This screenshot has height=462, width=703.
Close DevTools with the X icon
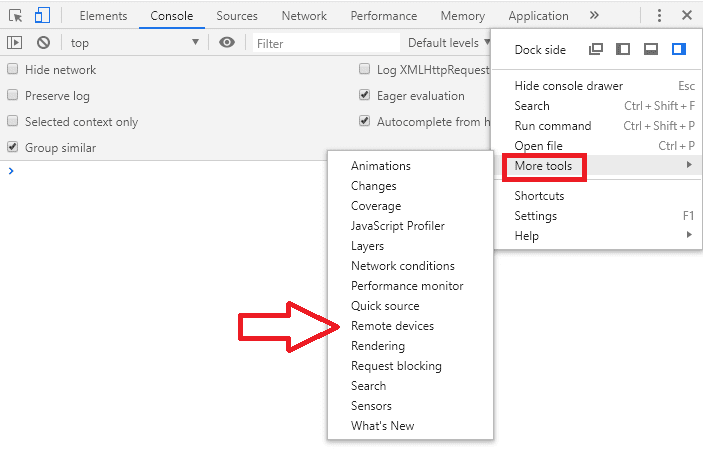pos(687,15)
